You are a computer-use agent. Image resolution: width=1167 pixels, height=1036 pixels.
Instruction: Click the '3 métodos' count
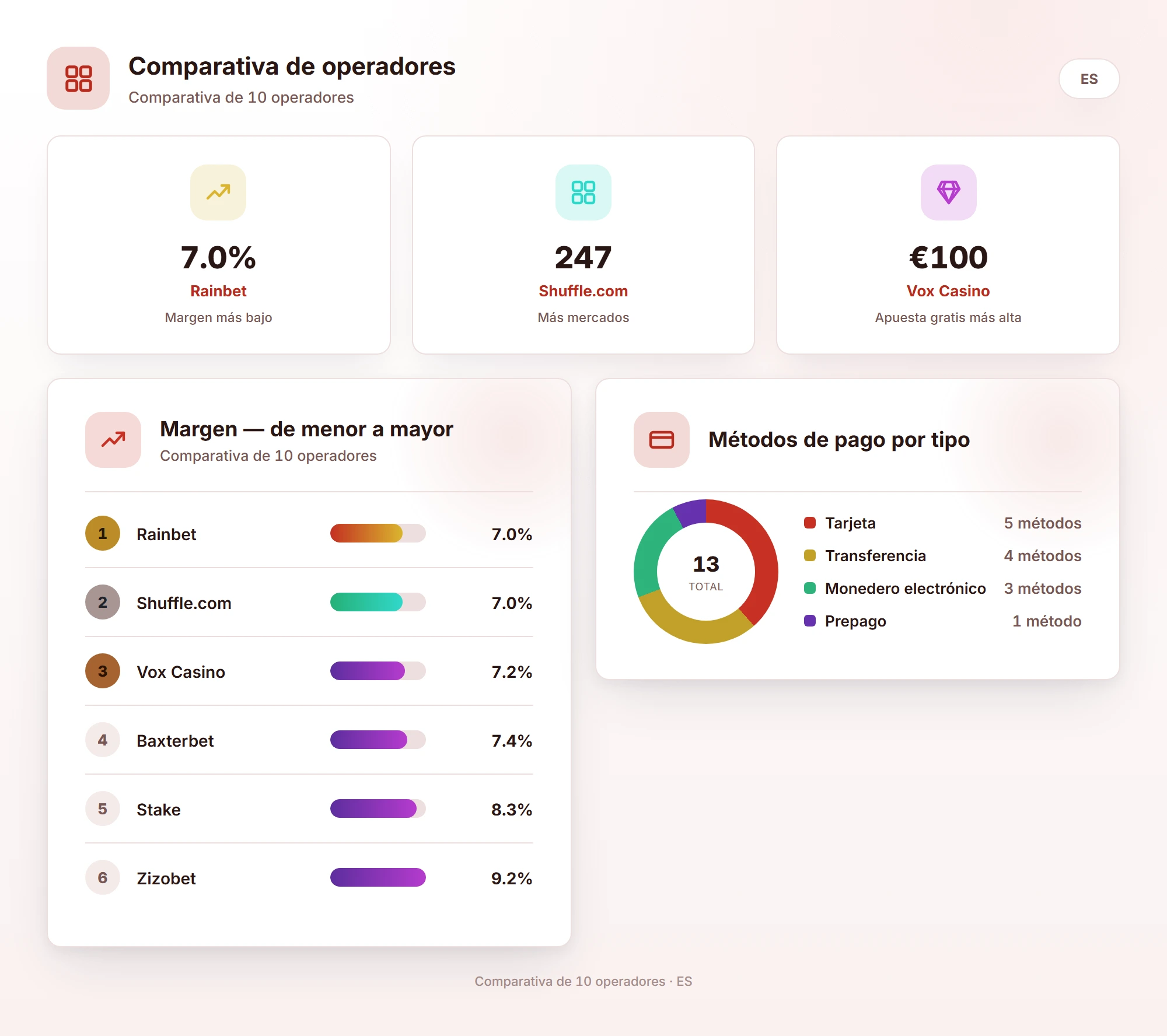tap(1043, 589)
